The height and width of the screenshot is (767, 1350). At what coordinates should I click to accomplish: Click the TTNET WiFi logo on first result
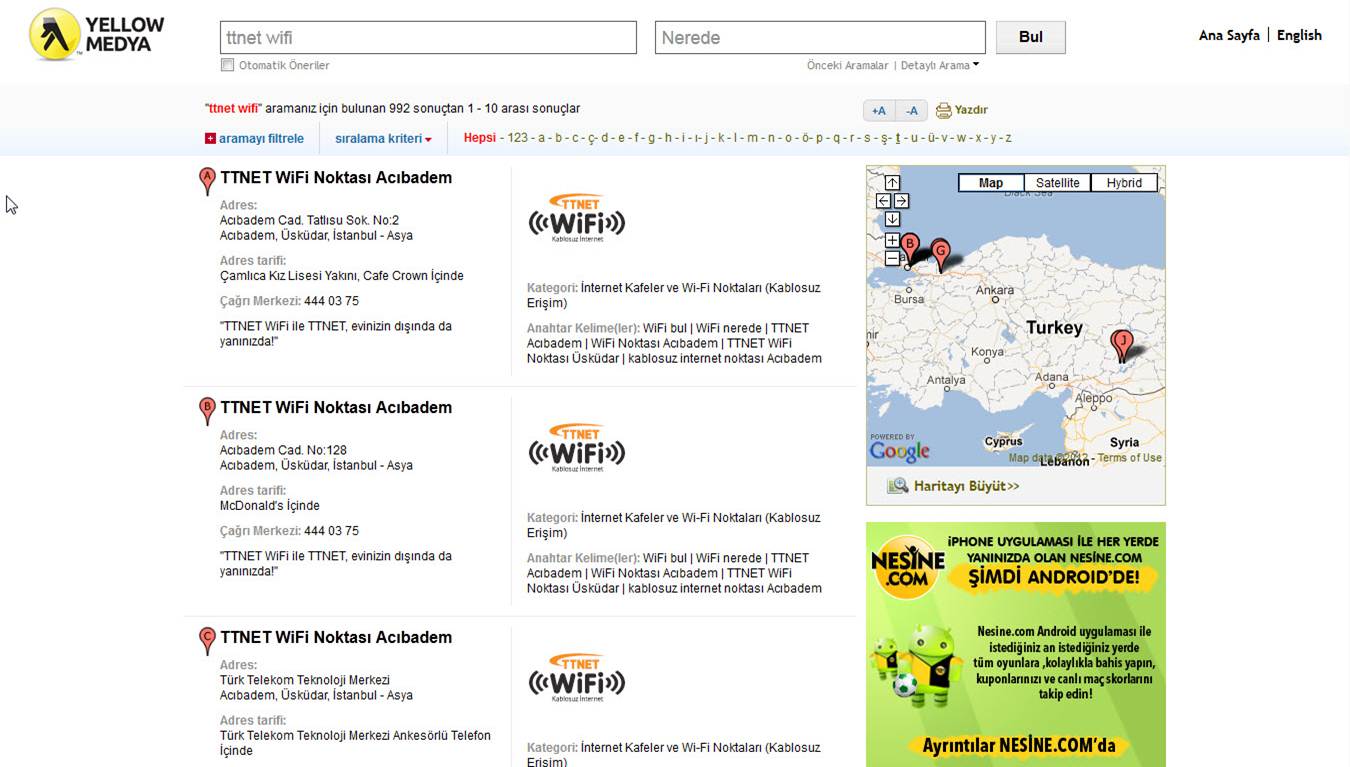577,216
